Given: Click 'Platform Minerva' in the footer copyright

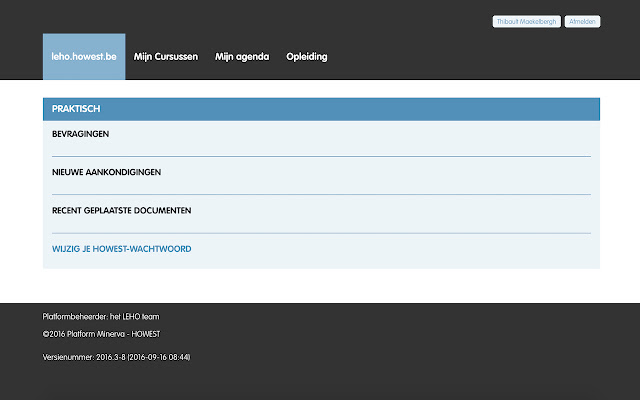Looking at the screenshot, I should 97,333.
